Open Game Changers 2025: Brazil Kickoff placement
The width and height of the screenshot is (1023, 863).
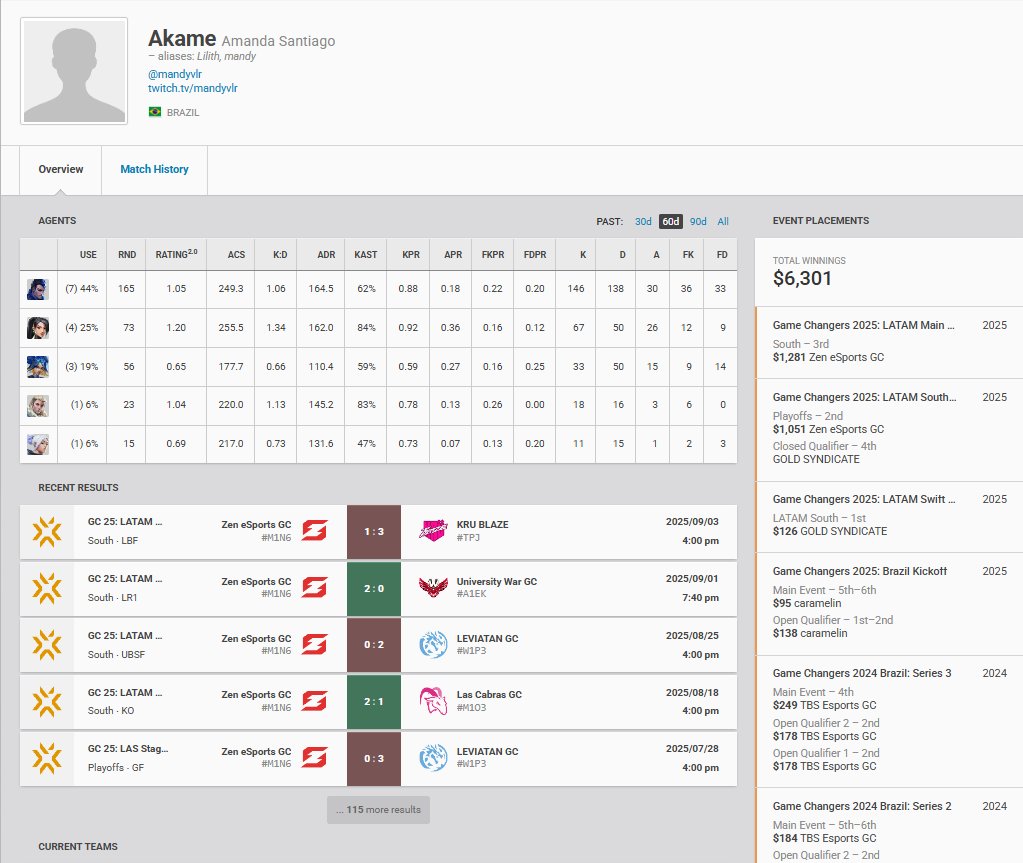click(889, 604)
